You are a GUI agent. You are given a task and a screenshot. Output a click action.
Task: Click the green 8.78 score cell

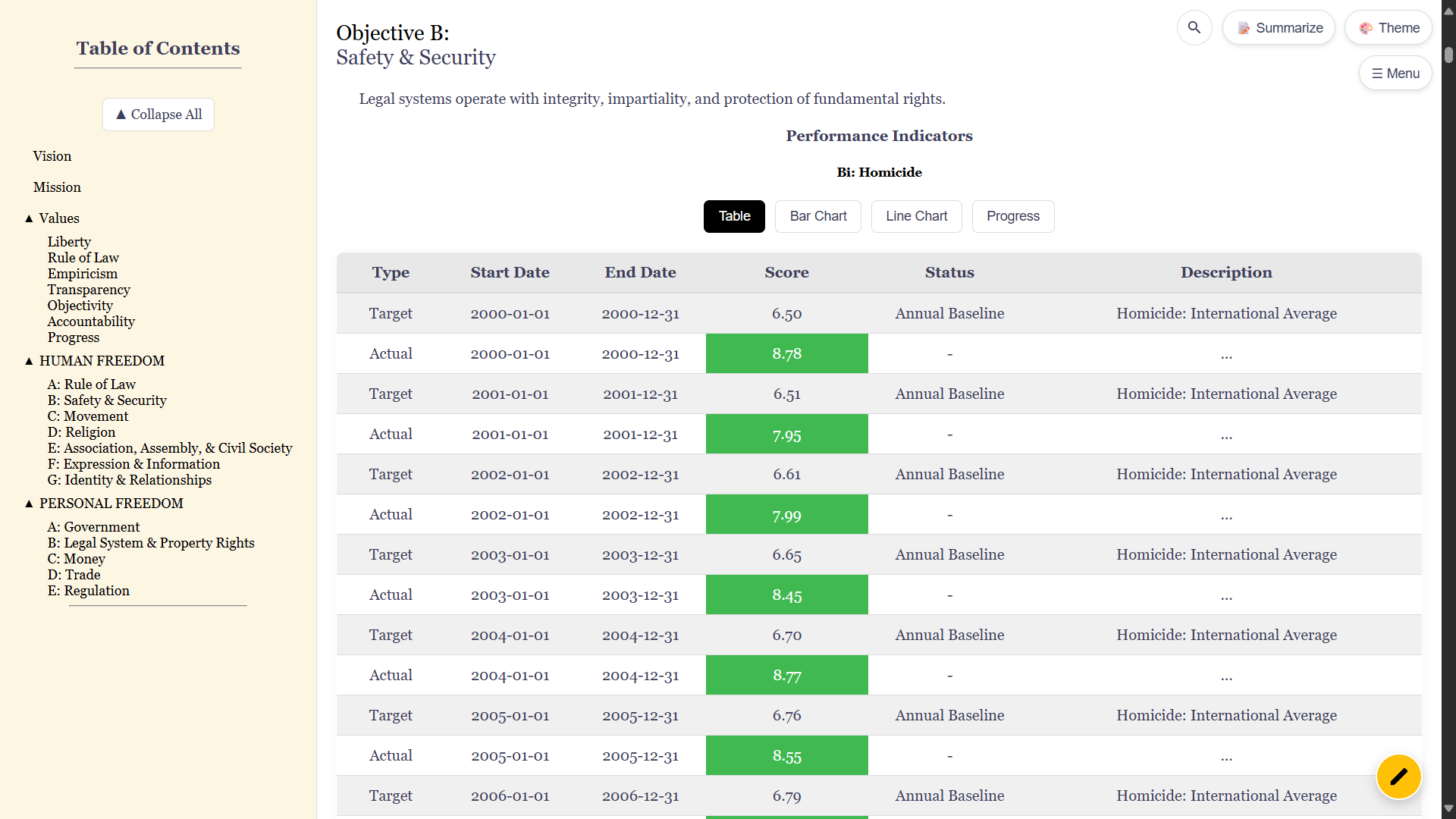point(786,353)
